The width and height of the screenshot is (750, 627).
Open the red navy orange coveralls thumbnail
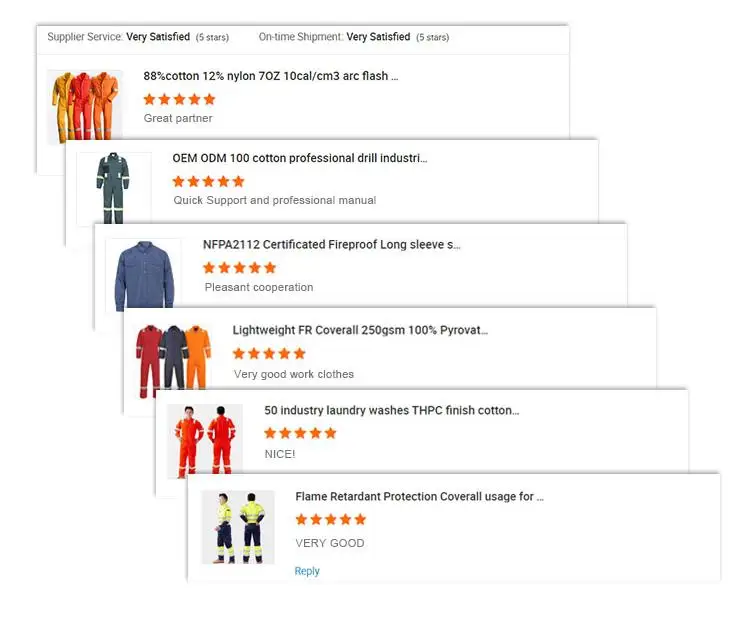point(173,361)
